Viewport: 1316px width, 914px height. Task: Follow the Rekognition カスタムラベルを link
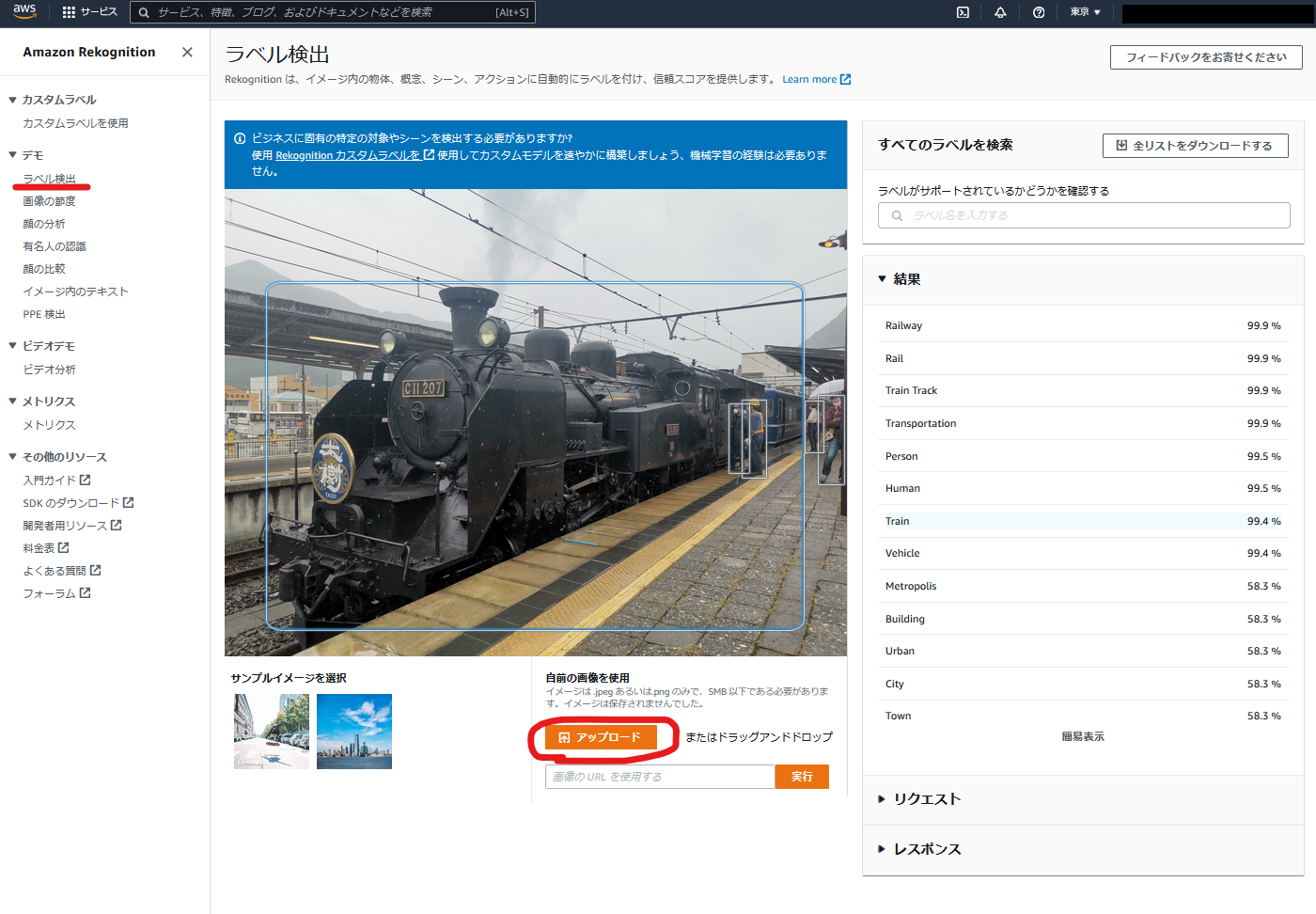(354, 155)
